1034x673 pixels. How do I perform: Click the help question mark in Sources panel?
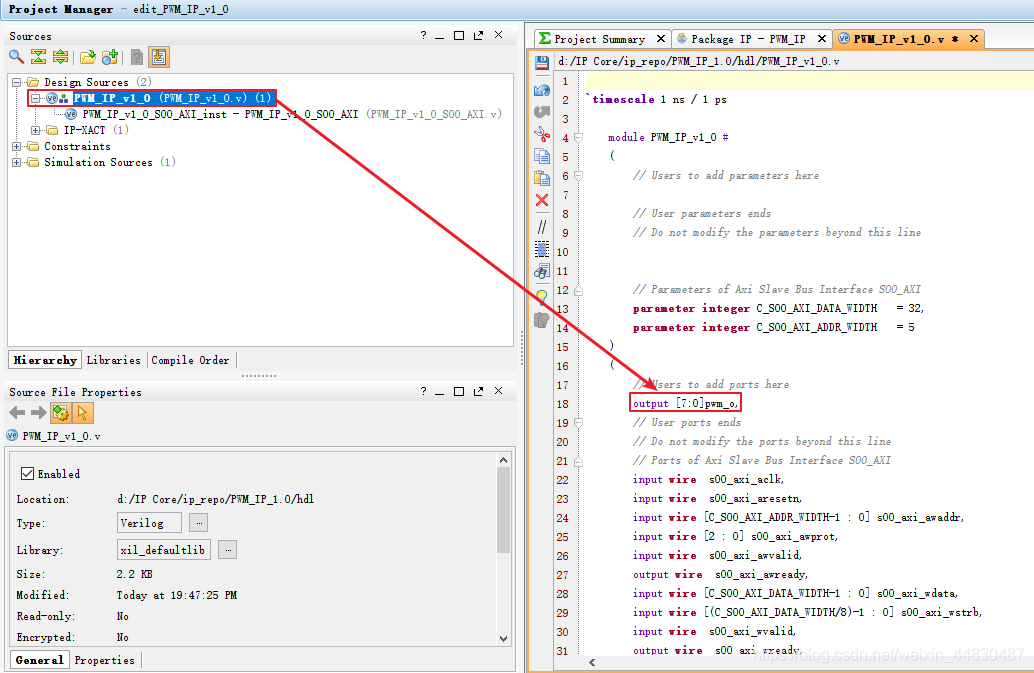click(423, 36)
